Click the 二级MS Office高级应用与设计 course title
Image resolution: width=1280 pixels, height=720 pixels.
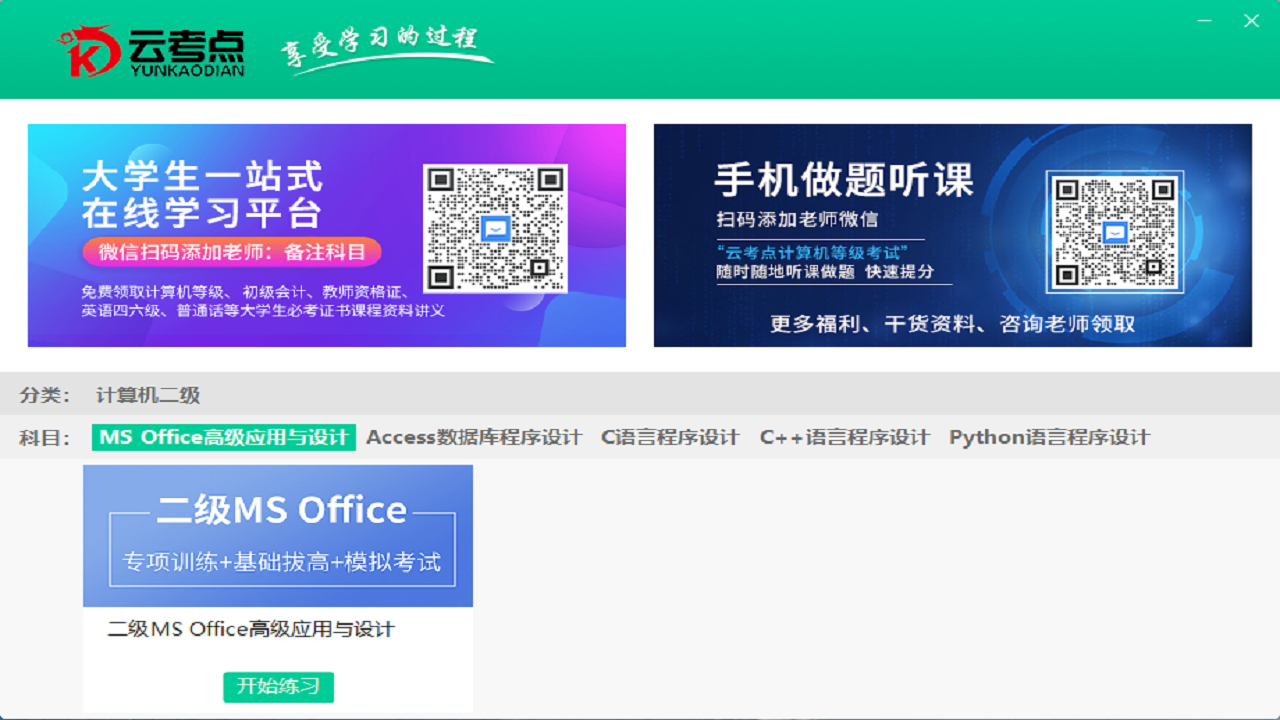click(x=251, y=628)
